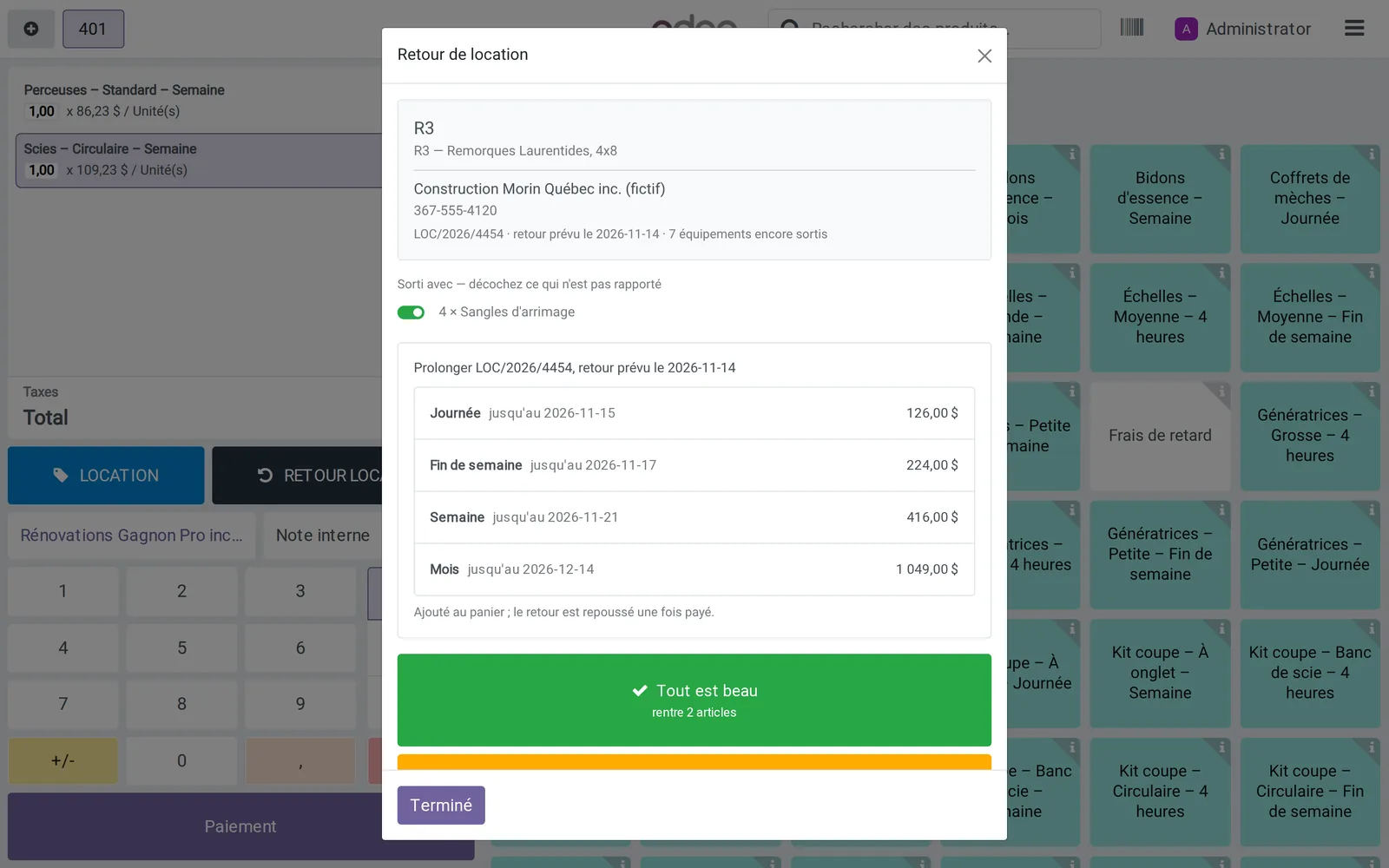
Task: Select the Scies – Circulaire – Semaine order line
Action: point(198,160)
